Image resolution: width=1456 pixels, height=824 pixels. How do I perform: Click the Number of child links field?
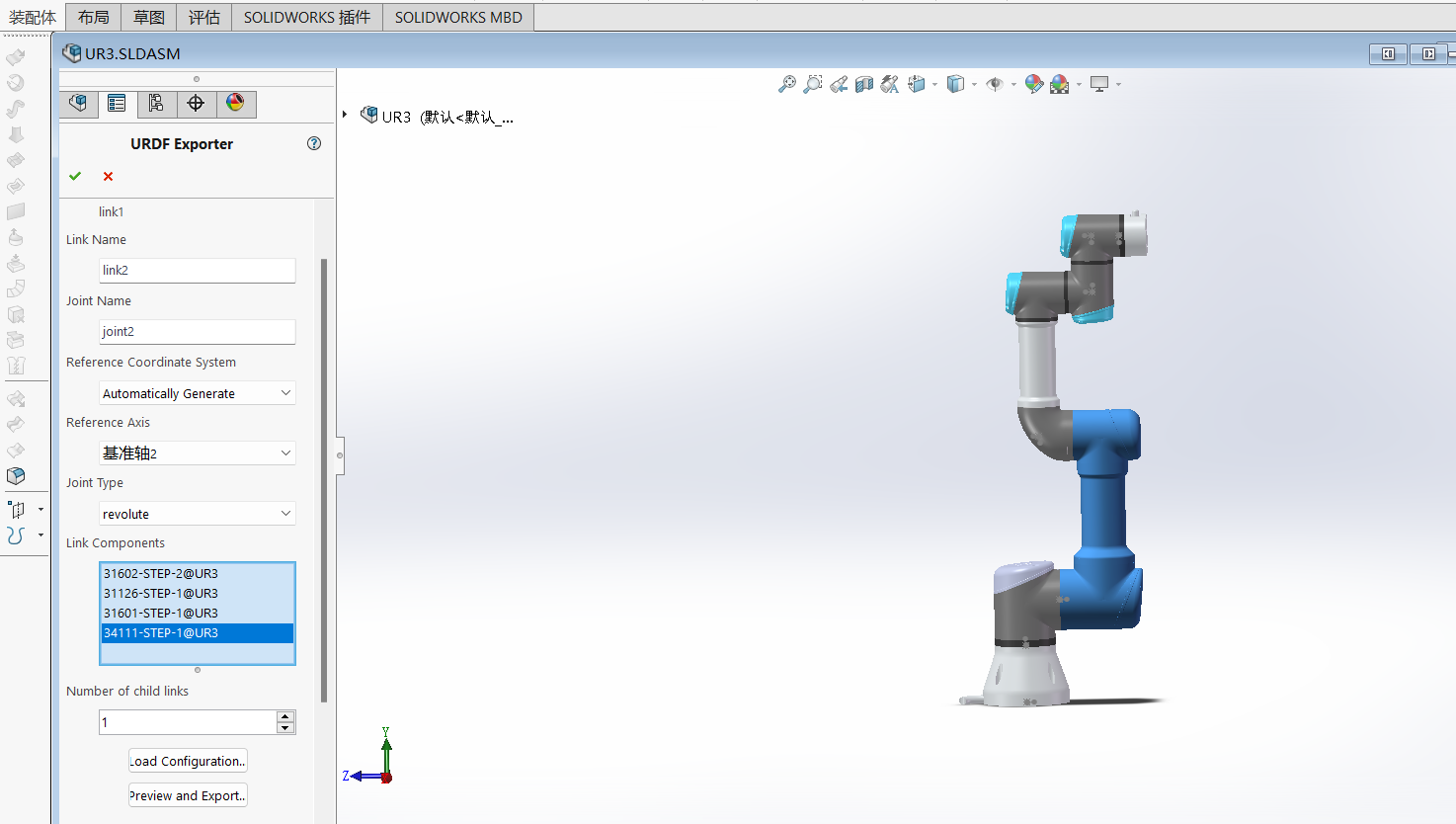pyautogui.click(x=188, y=722)
